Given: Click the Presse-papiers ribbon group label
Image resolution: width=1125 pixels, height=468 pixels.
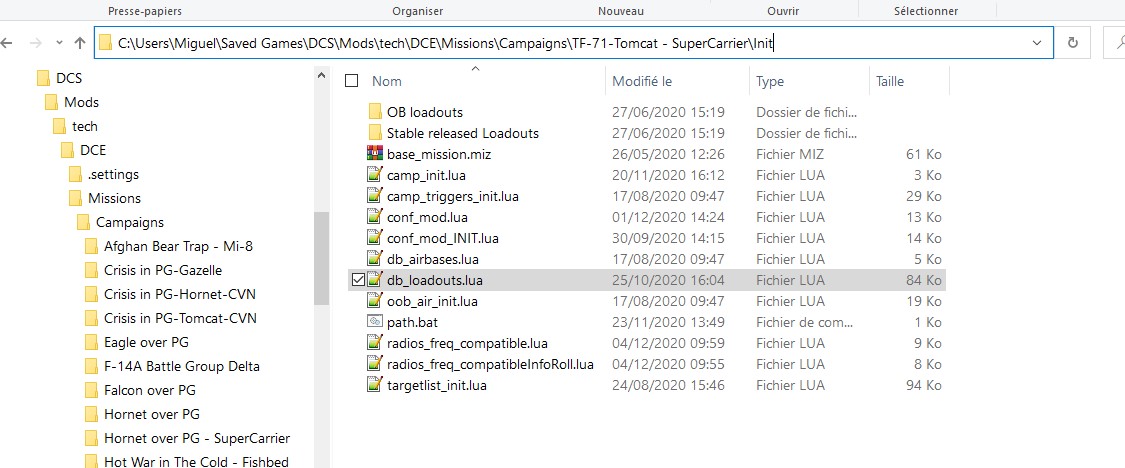Looking at the screenshot, I should pos(144,11).
